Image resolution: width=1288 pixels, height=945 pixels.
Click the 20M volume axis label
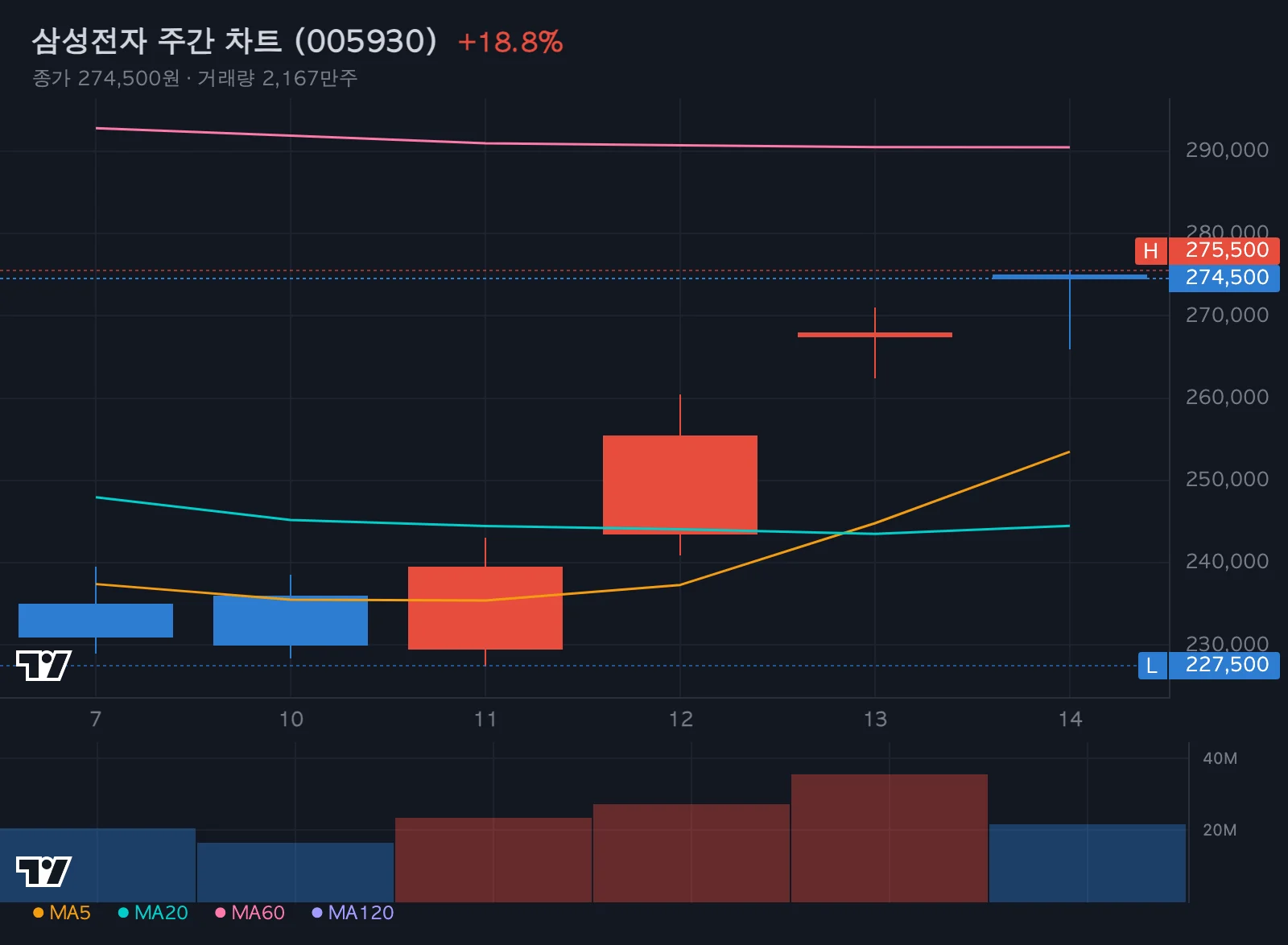tap(1220, 830)
